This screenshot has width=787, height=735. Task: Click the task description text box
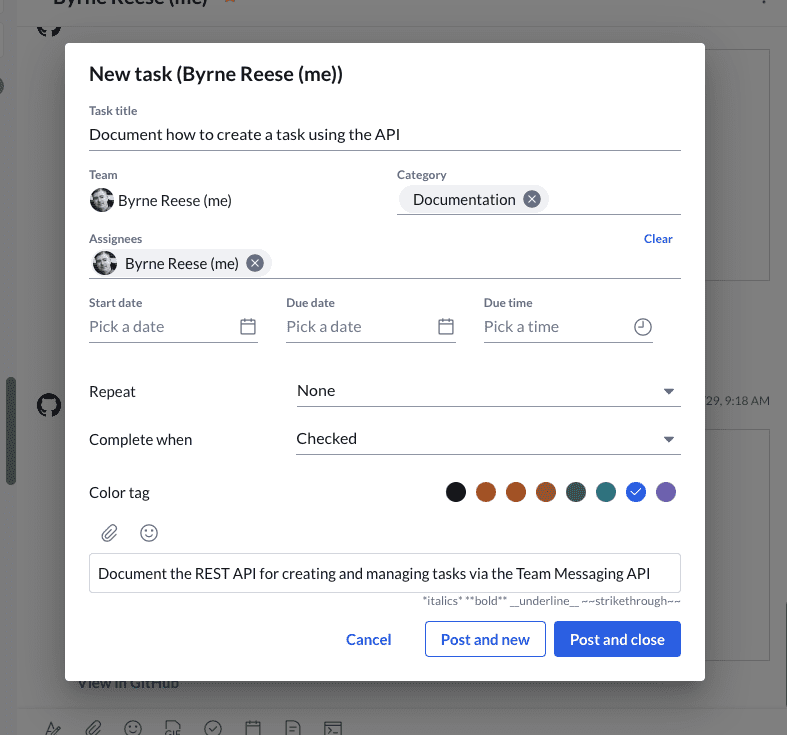click(384, 573)
